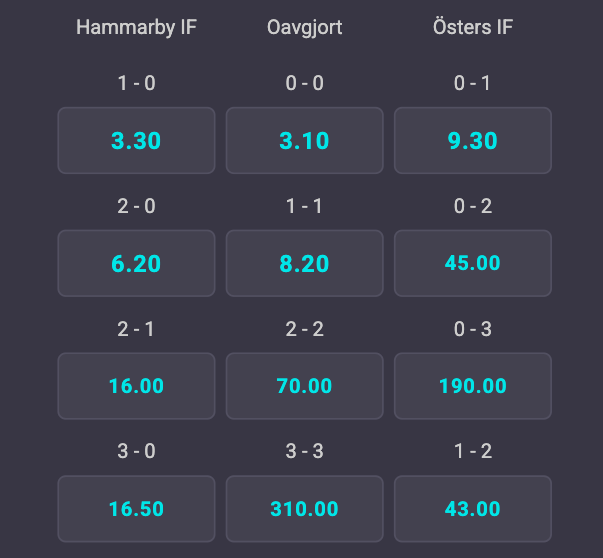Click the "0 - 0" score label text
The width and height of the screenshot is (603, 558).
point(304,83)
